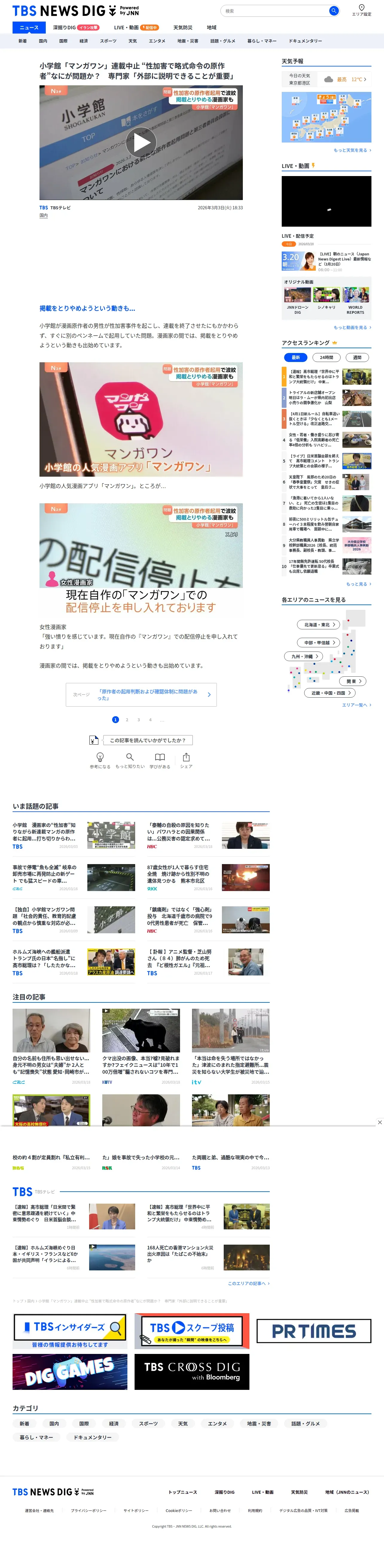The height and width of the screenshot is (1568, 384).
Task: Expand 近畿・中国・四国 area news
Action: coord(330,693)
